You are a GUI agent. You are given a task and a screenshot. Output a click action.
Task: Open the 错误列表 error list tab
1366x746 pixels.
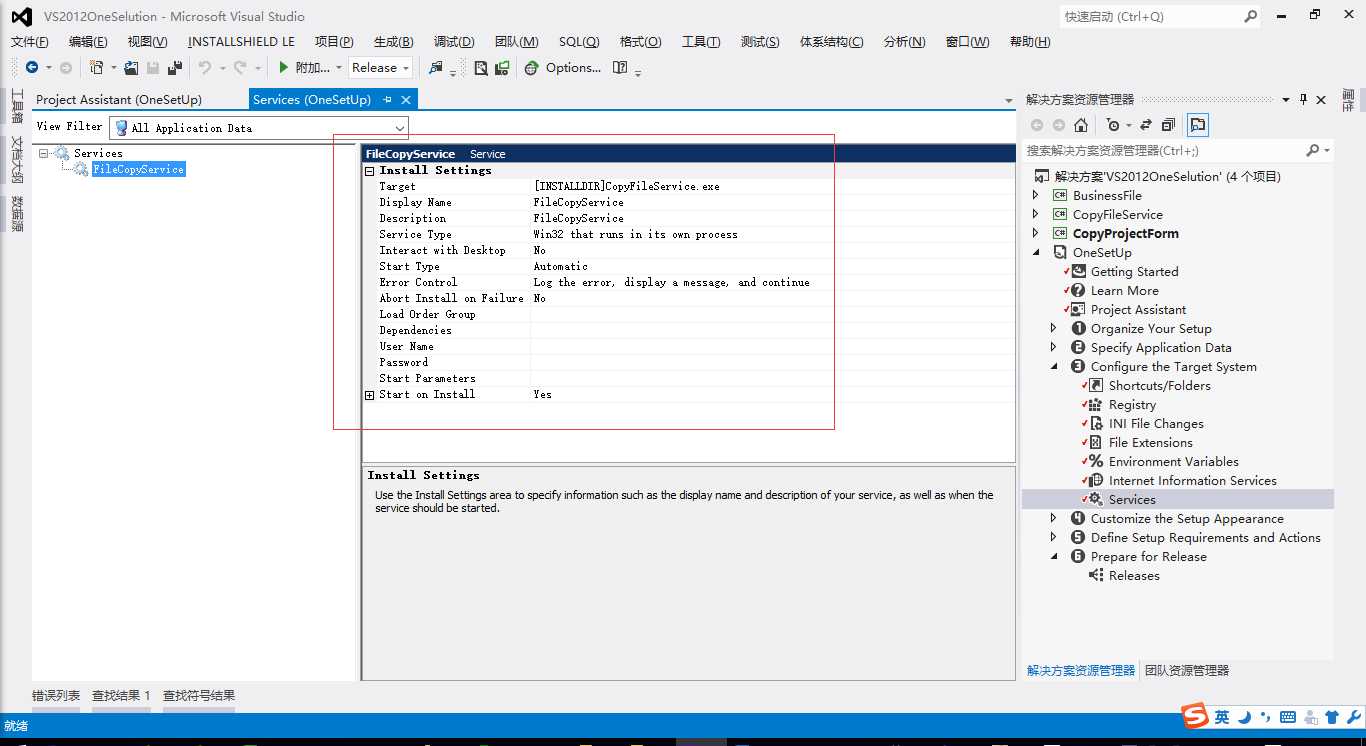pos(56,695)
